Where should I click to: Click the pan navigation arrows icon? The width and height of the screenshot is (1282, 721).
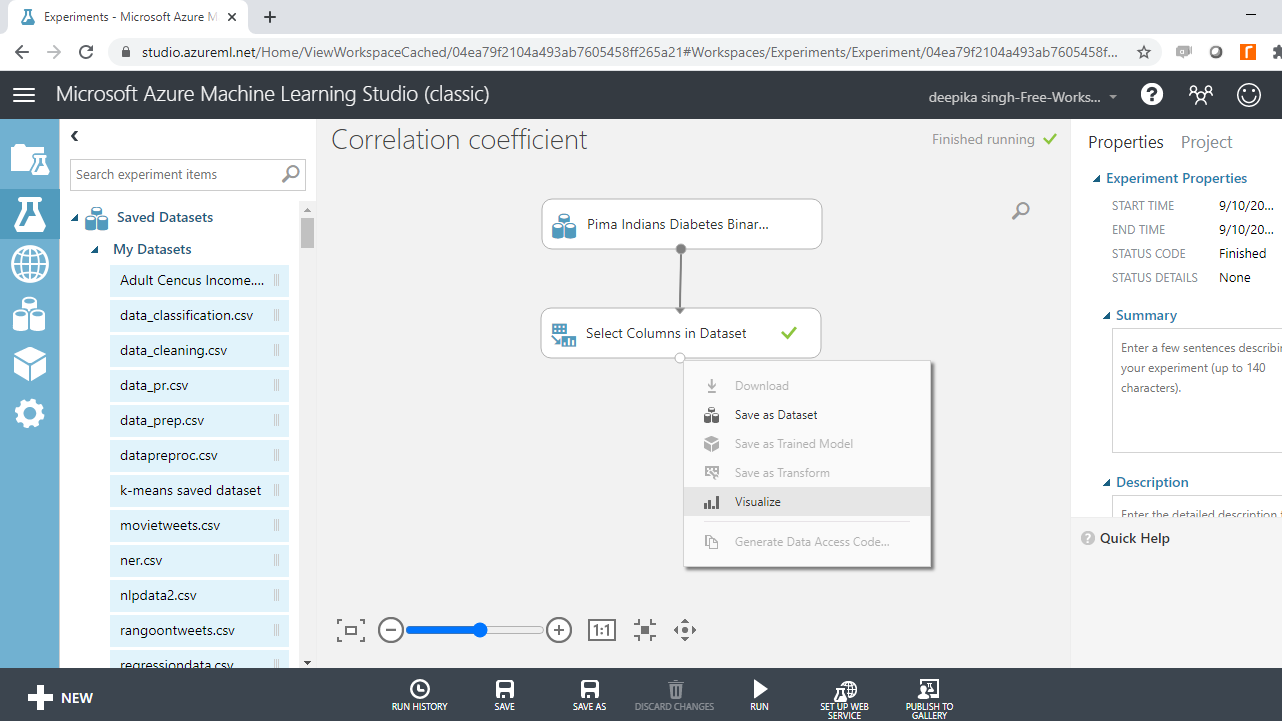click(x=685, y=630)
